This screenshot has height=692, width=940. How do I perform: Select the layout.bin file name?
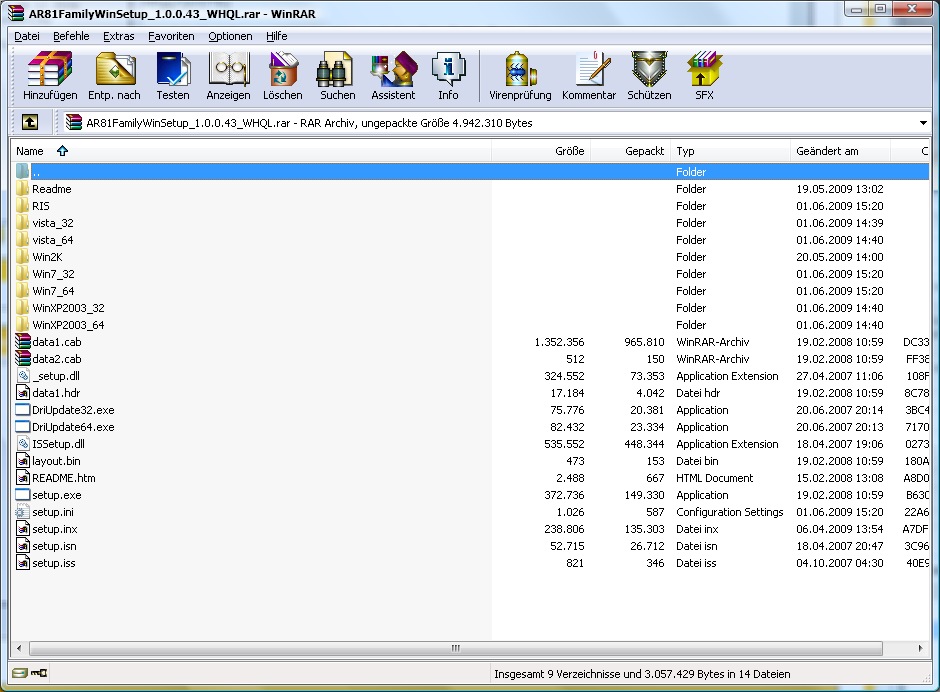[x=56, y=461]
